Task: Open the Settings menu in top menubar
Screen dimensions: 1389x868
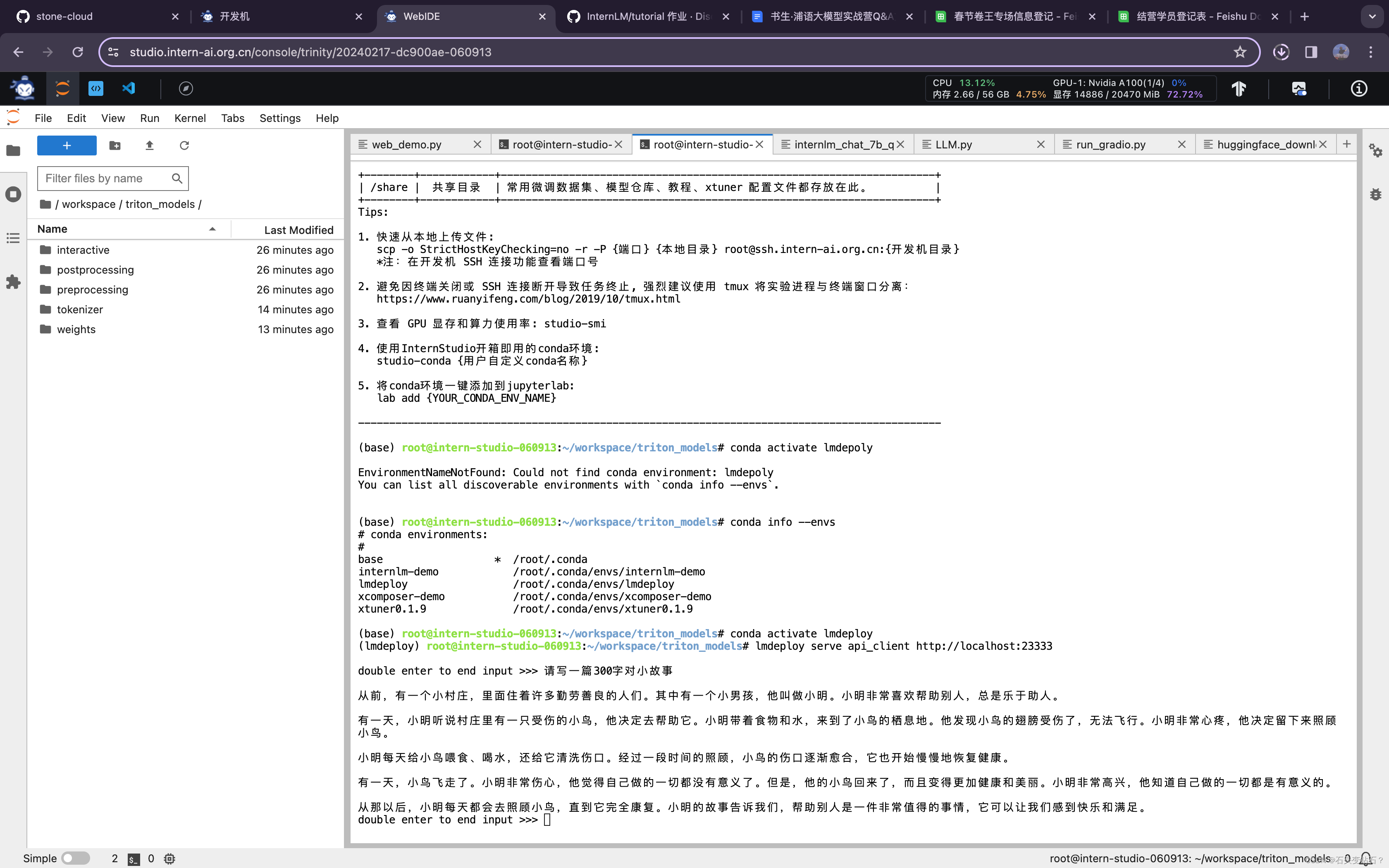Action: [x=280, y=118]
